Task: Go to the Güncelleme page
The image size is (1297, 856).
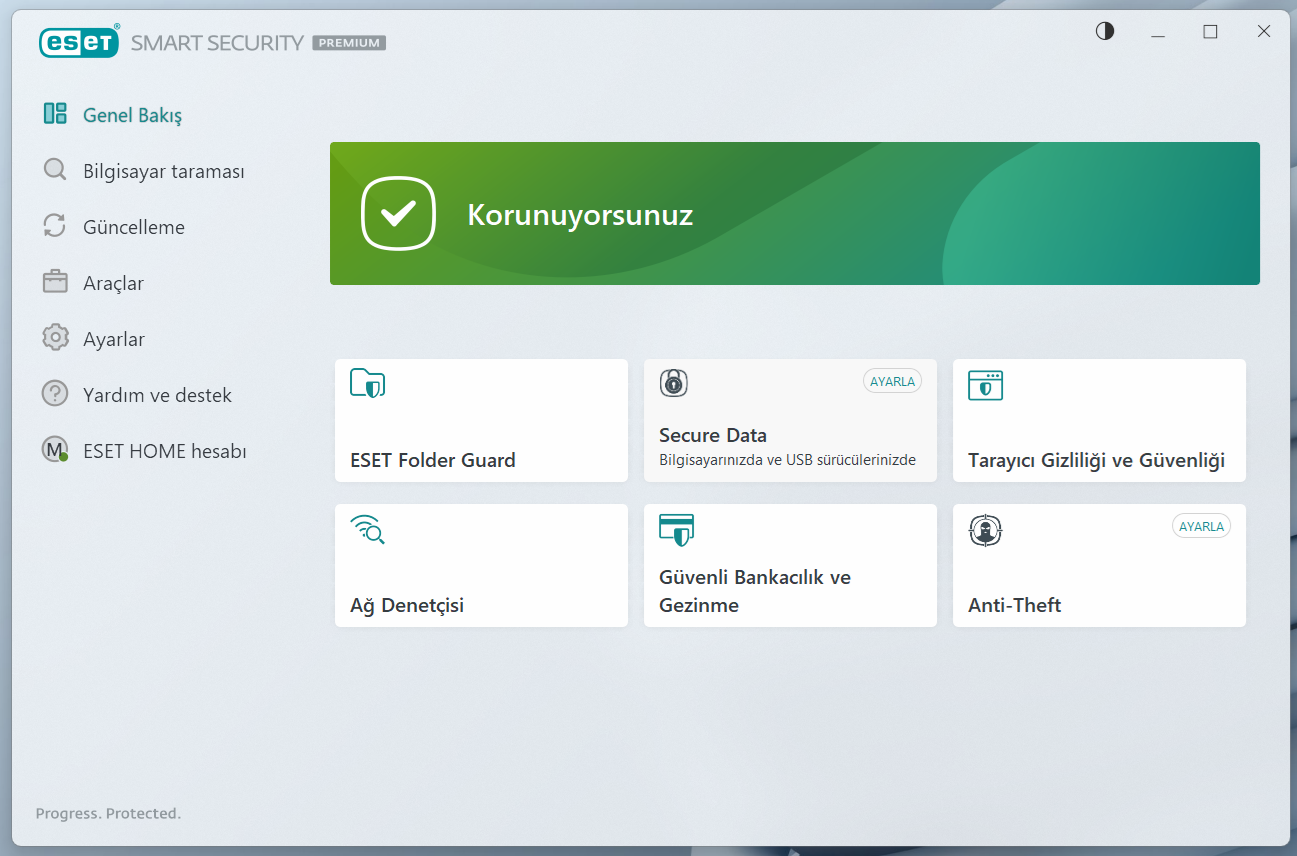Action: 134,227
